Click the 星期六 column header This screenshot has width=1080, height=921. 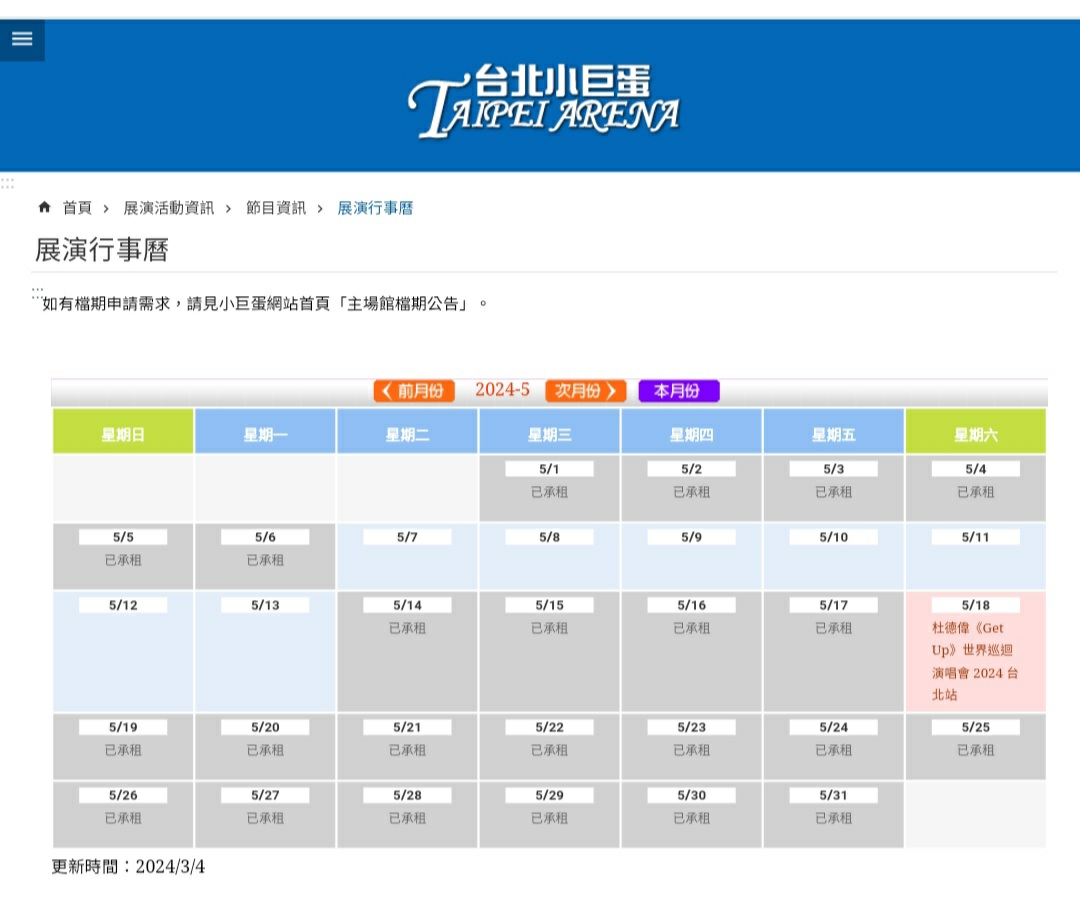coord(975,434)
